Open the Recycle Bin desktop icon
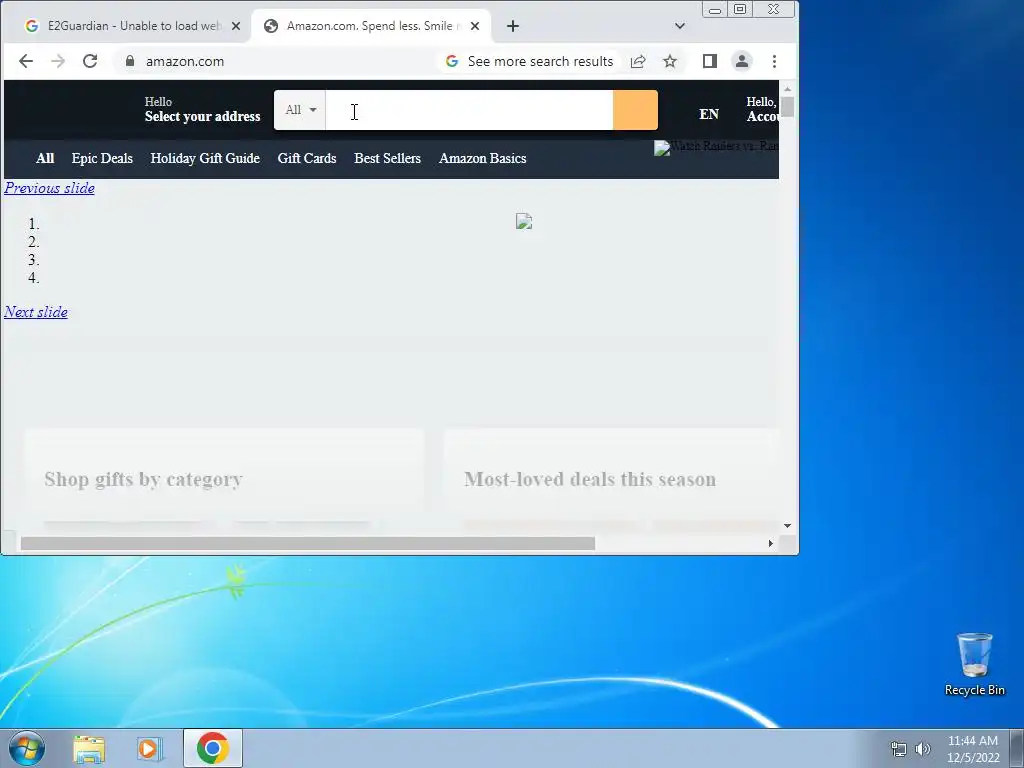Screen dimensions: 1024x768 (974, 664)
